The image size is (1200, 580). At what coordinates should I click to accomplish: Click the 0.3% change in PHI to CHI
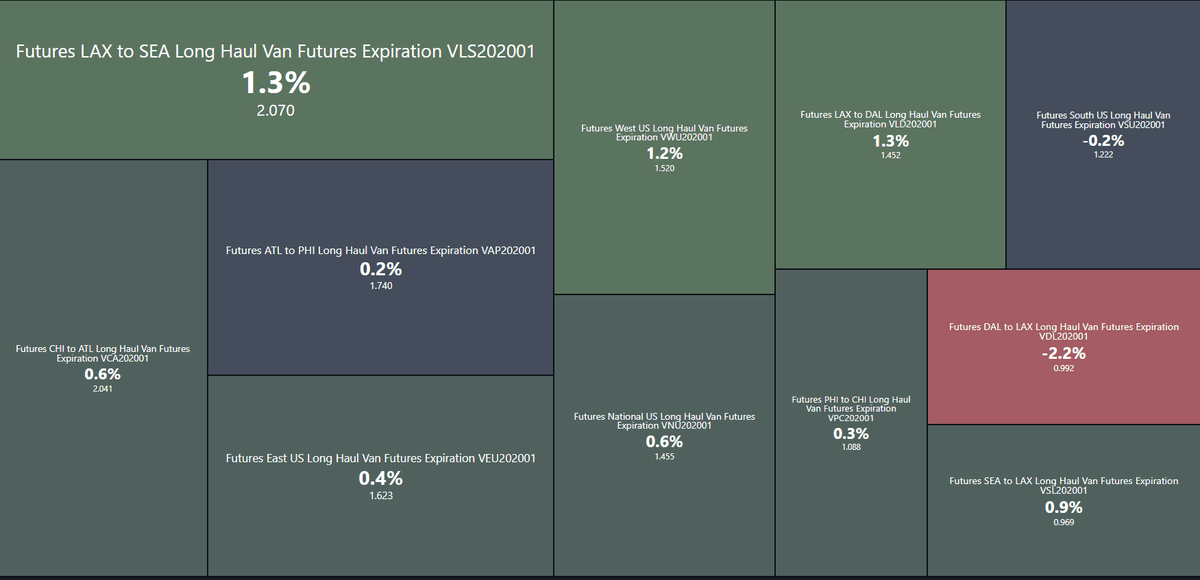tap(851, 433)
